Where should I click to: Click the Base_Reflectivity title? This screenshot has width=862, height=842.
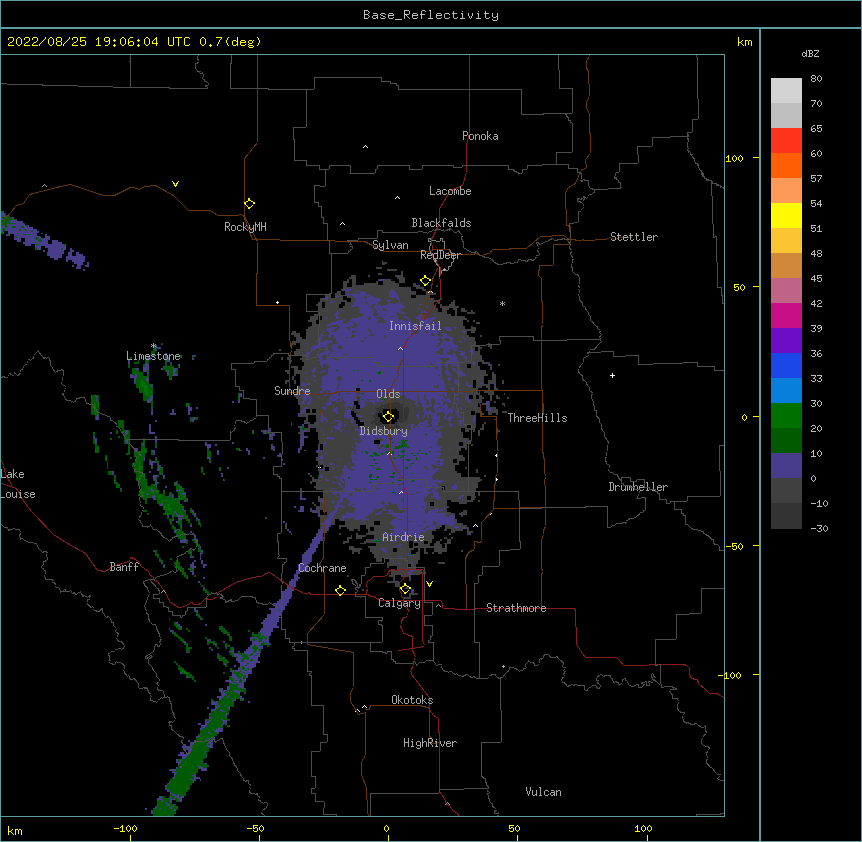click(431, 15)
